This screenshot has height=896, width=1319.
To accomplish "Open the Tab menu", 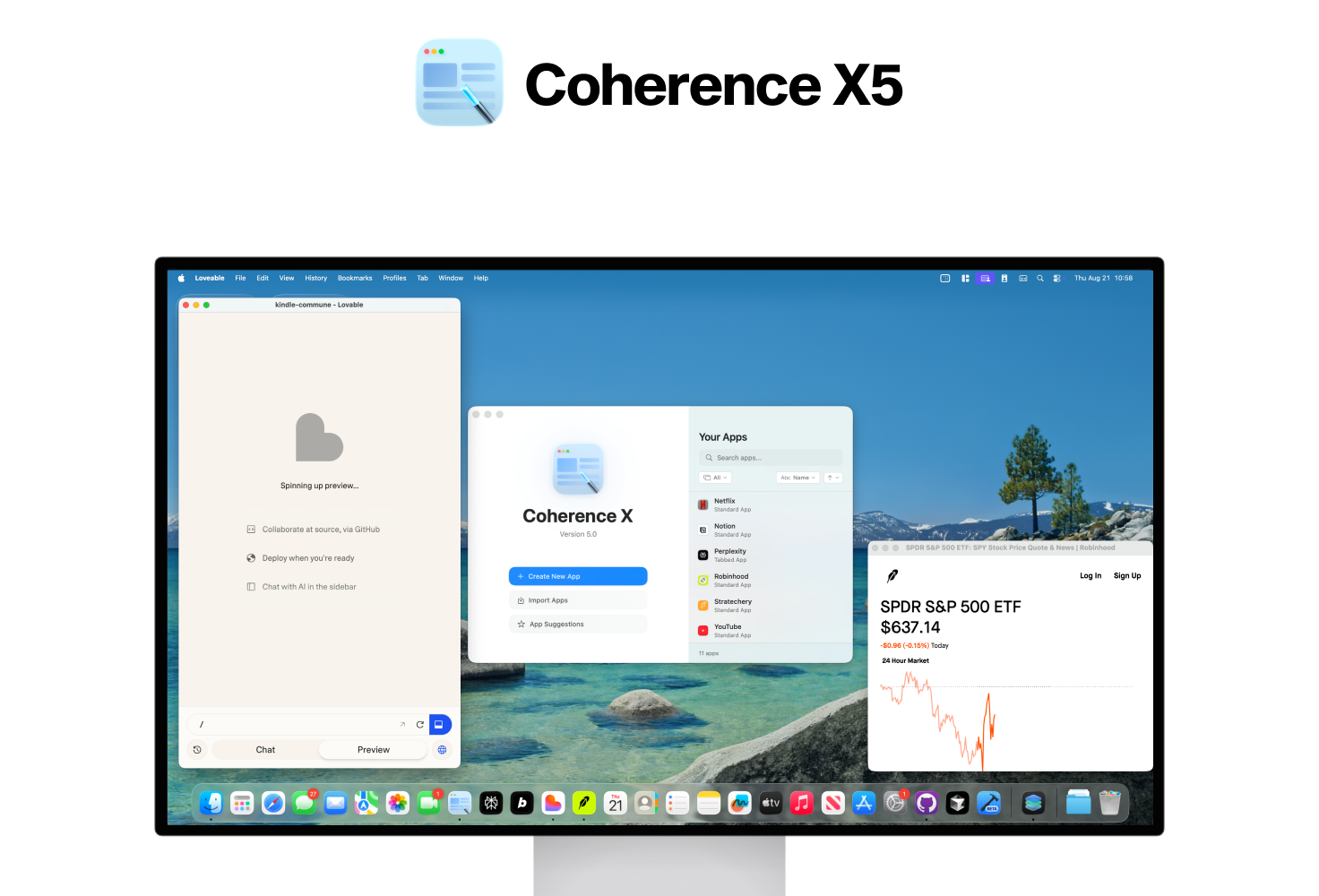I will pyautogui.click(x=422, y=279).
